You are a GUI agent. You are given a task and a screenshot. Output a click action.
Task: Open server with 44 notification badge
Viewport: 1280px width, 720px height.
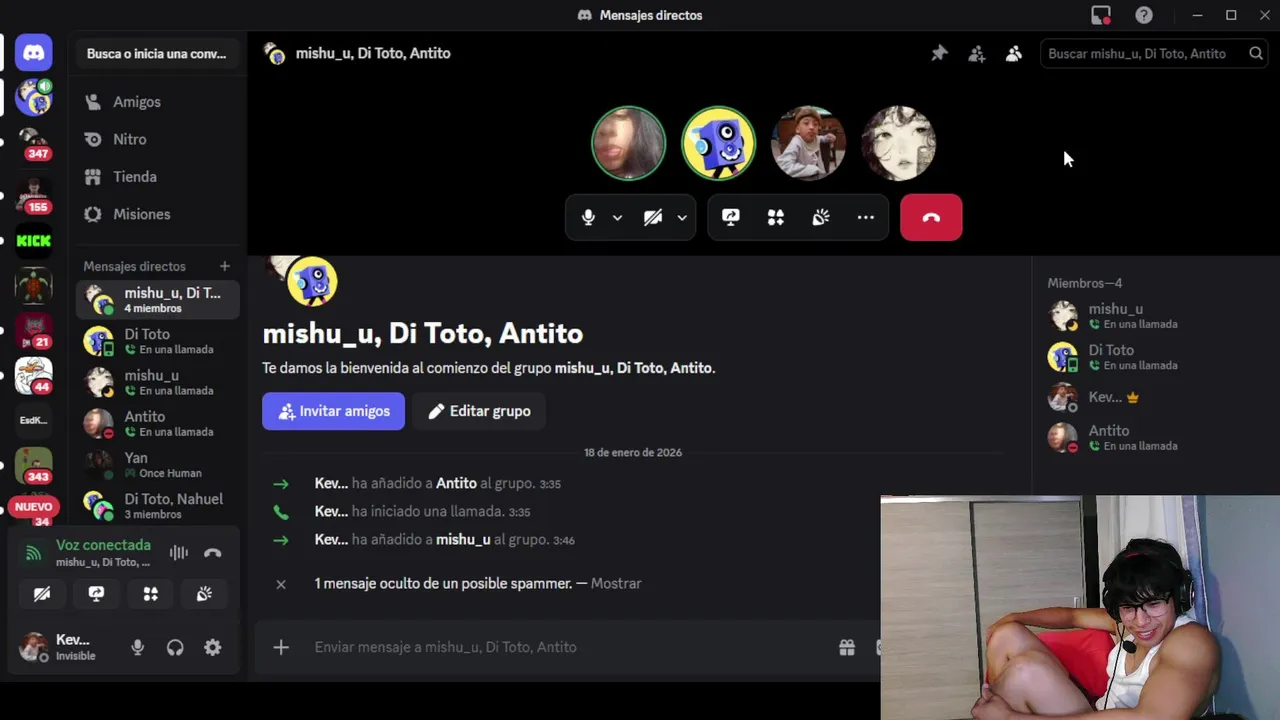33,377
